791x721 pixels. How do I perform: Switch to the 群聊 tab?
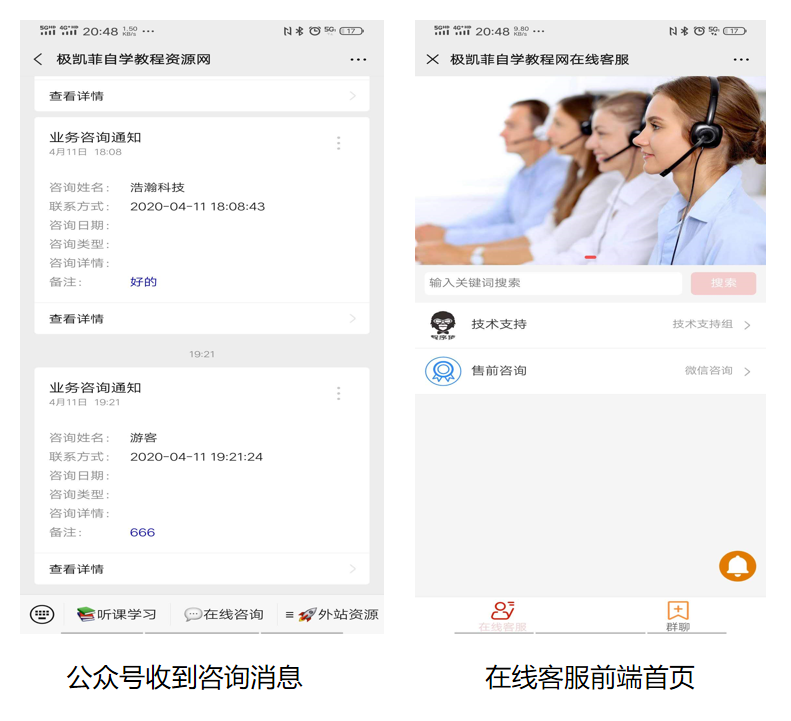pyautogui.click(x=678, y=615)
